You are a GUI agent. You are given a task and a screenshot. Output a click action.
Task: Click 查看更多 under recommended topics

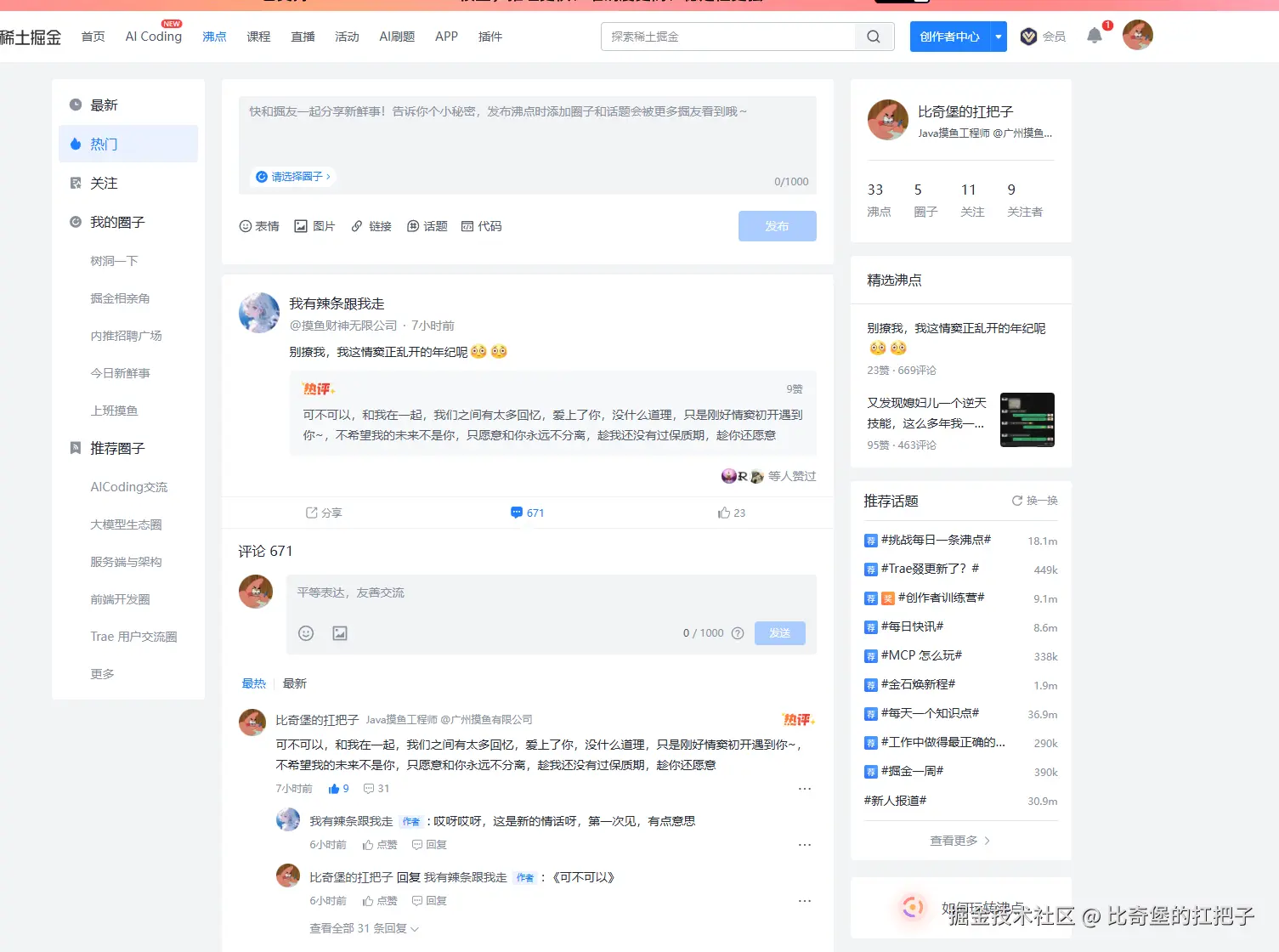(x=960, y=841)
